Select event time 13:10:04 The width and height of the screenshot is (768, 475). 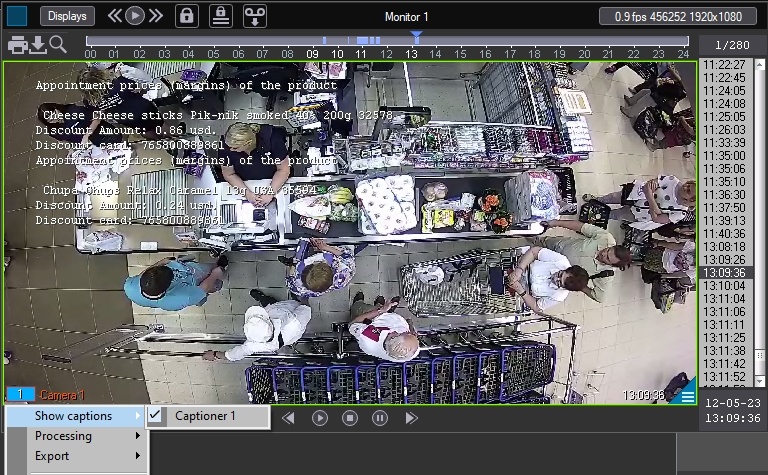pos(724,285)
